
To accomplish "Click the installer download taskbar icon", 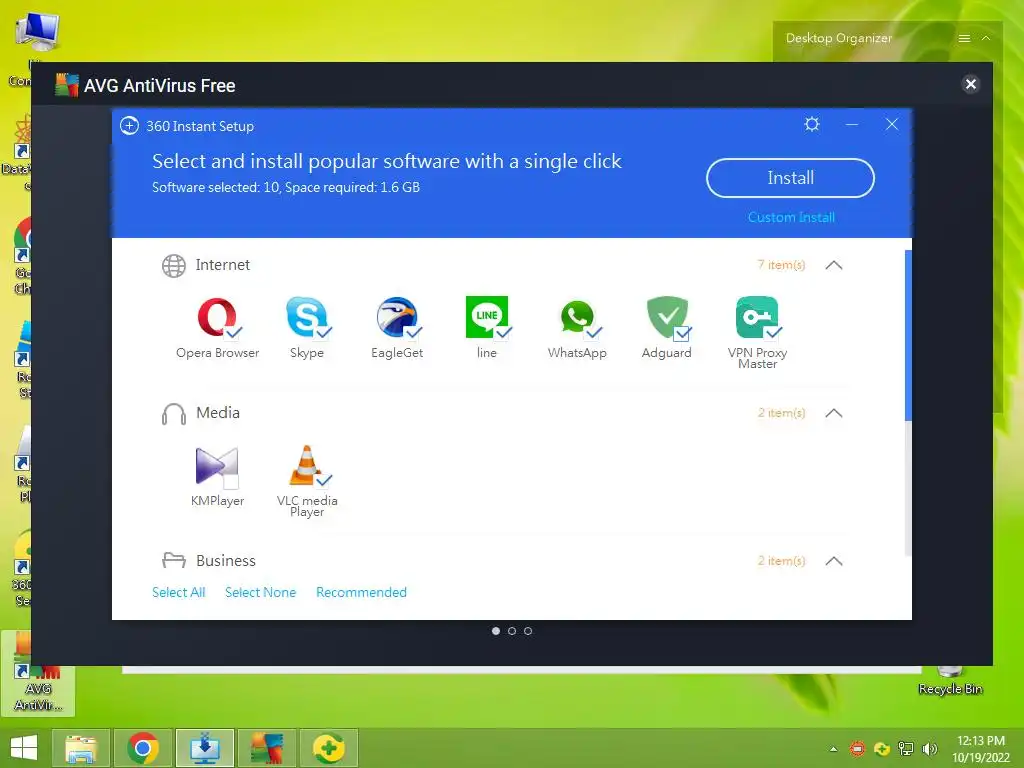I will click(205, 748).
